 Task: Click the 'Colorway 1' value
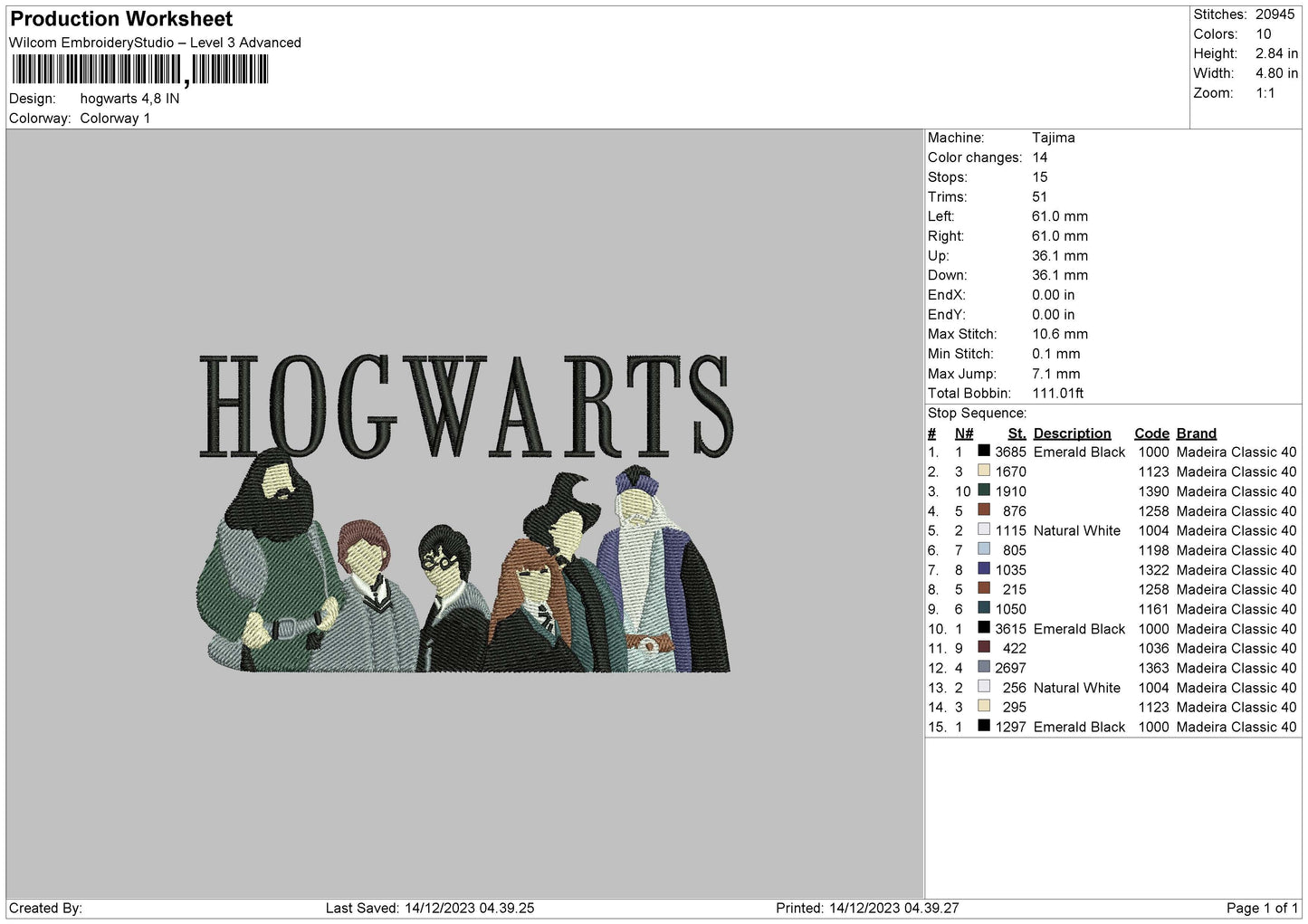[x=115, y=119]
